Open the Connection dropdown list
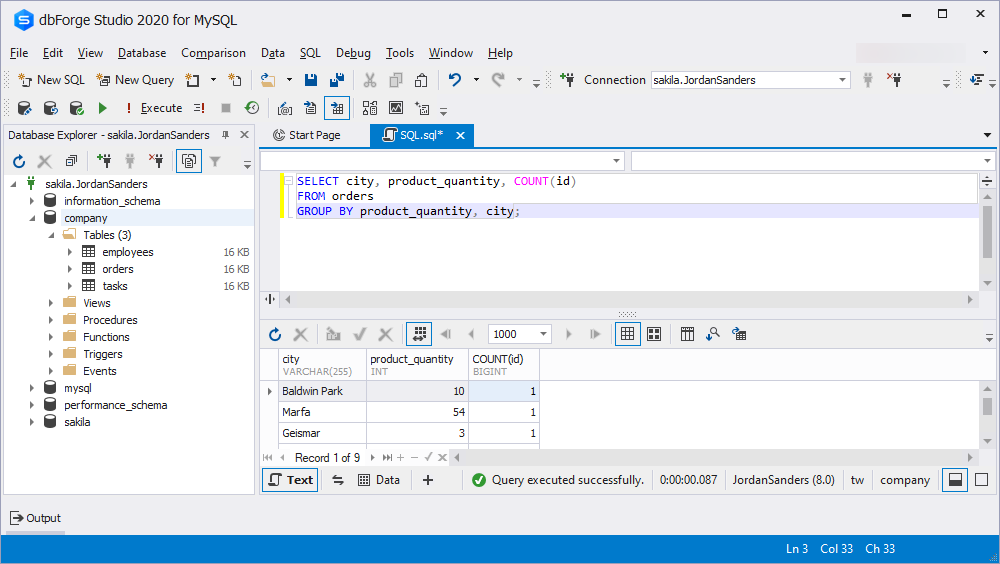The image size is (1000, 564). click(842, 80)
